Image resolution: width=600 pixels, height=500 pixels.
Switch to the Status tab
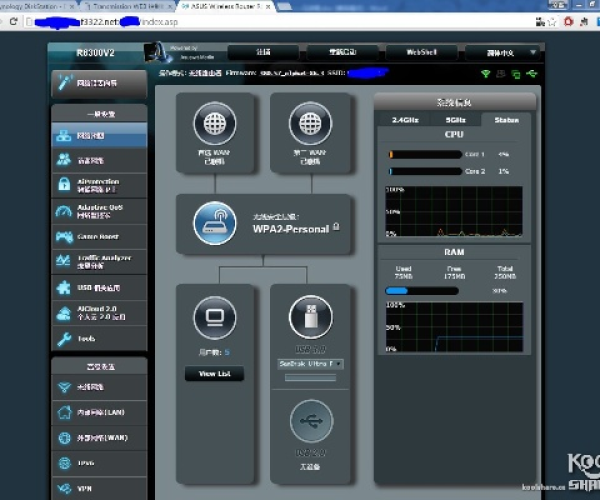tap(506, 120)
